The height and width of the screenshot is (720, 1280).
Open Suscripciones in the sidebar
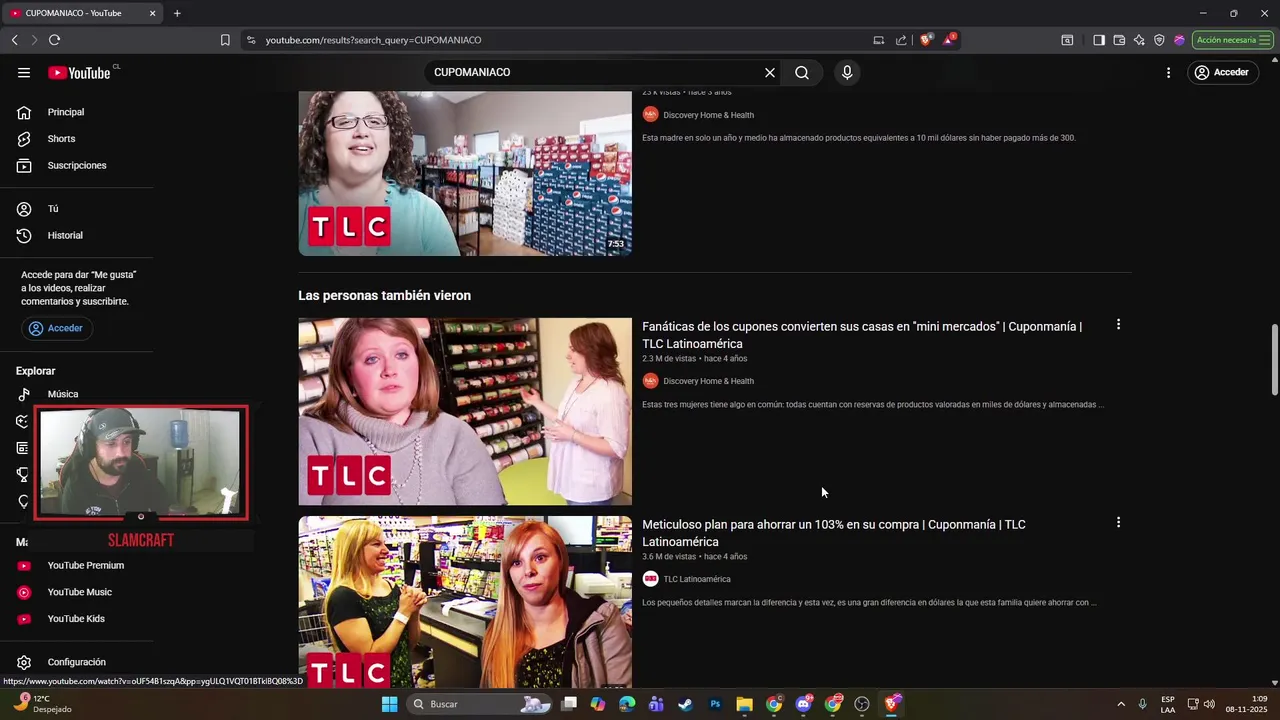[x=77, y=165]
